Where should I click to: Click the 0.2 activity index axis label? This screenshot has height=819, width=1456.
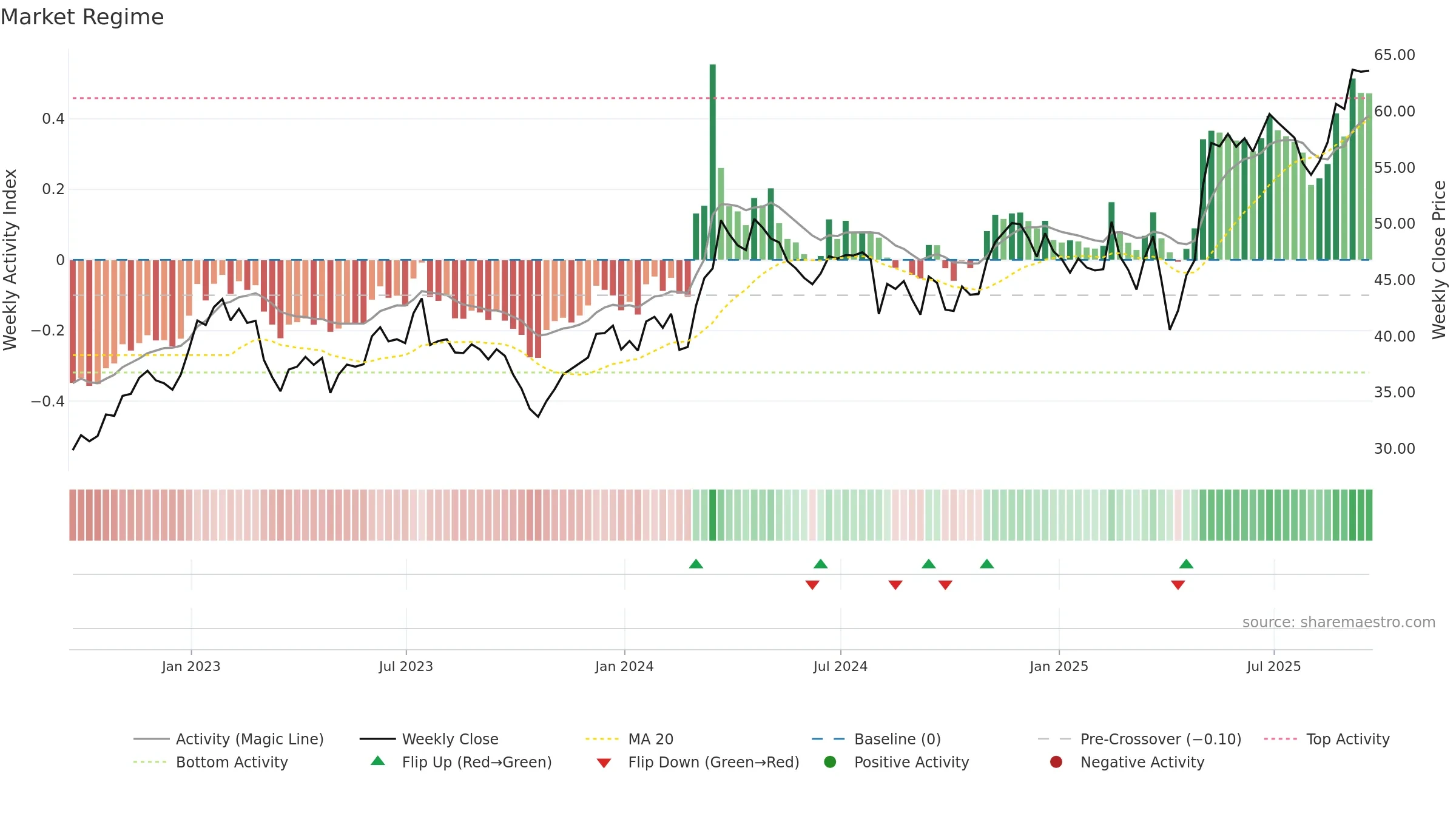coord(53,189)
